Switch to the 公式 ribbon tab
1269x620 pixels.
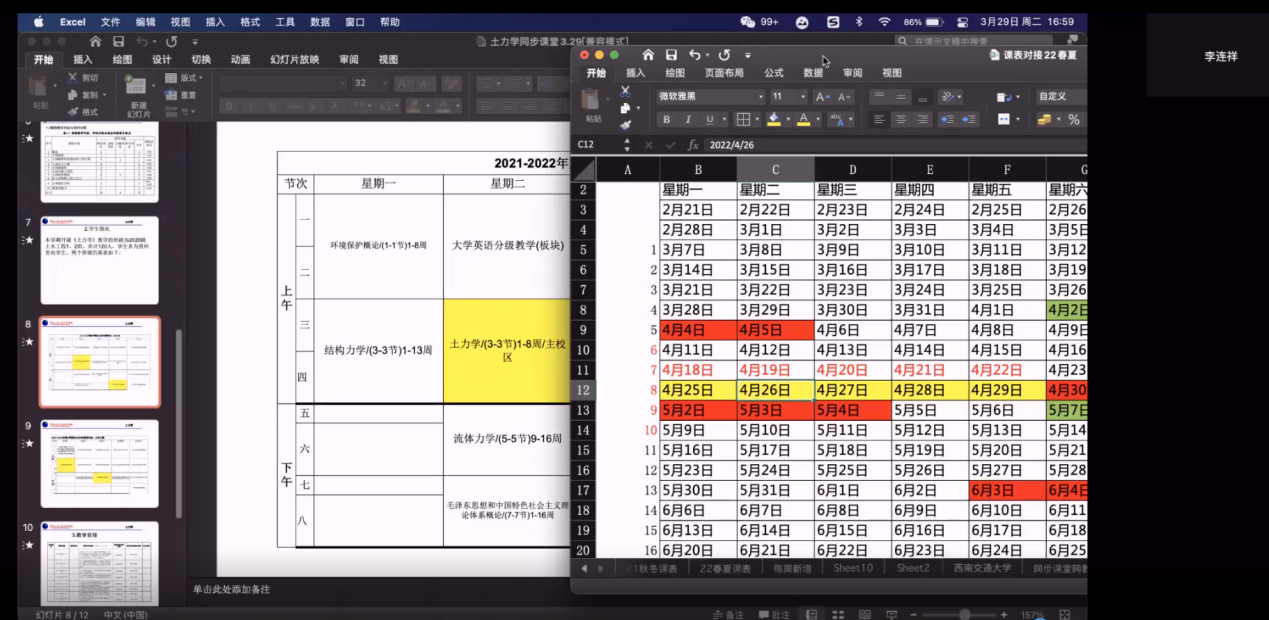[774, 73]
